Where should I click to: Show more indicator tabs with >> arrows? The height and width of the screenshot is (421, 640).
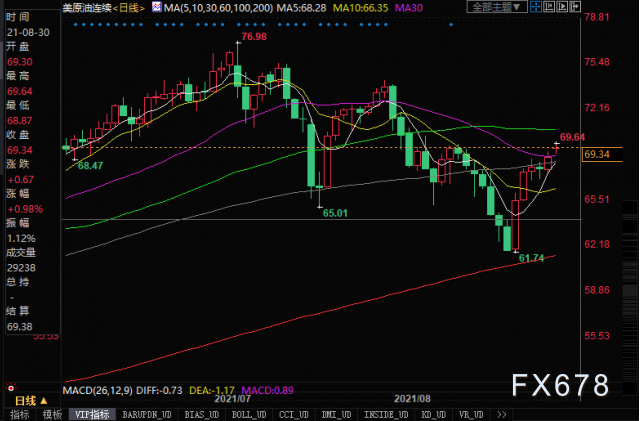coord(502,414)
